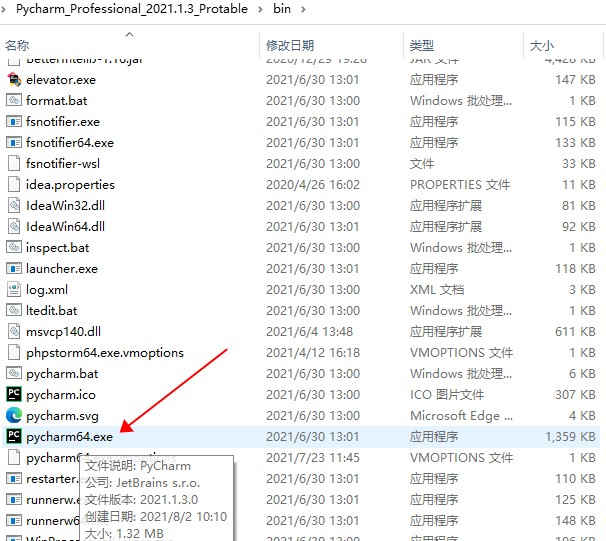This screenshot has height=541, width=606.
Task: Click the Microsoft Edge type cell
Action: (461, 416)
